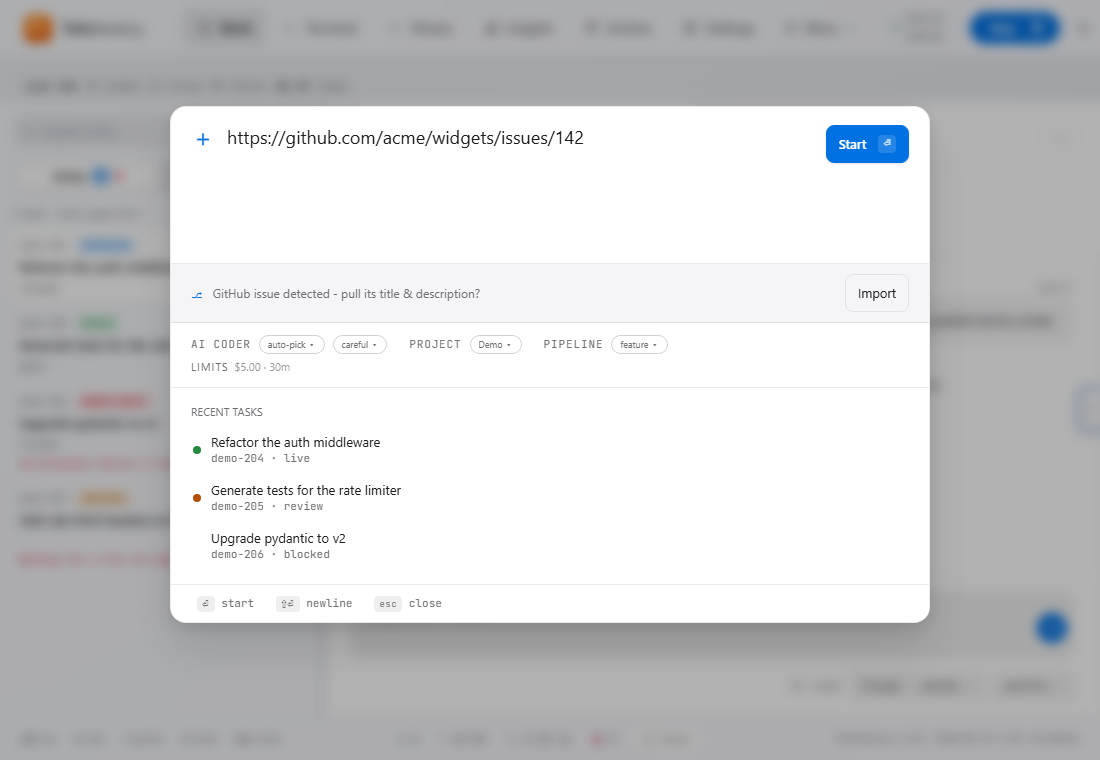Screen dimensions: 1100x760
Task: Open the auto-pick AI coder dropdown
Action: point(291,345)
